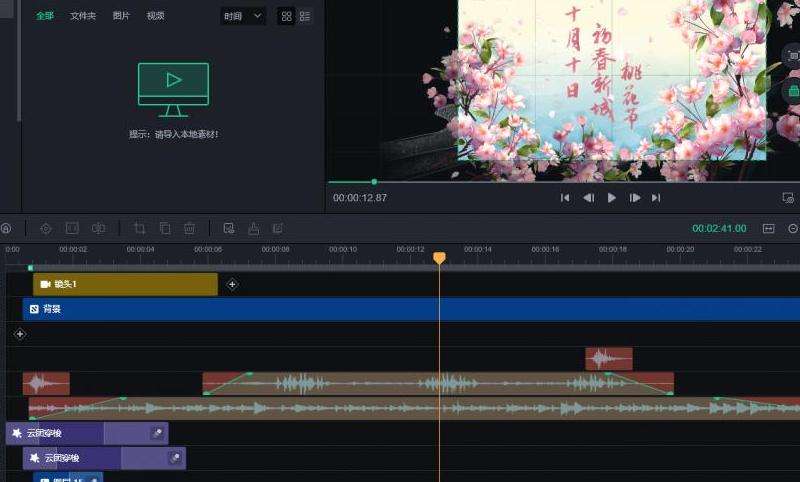800x482 pixels.
Task: Click the target locate icon in toolbar
Action: pos(46,228)
